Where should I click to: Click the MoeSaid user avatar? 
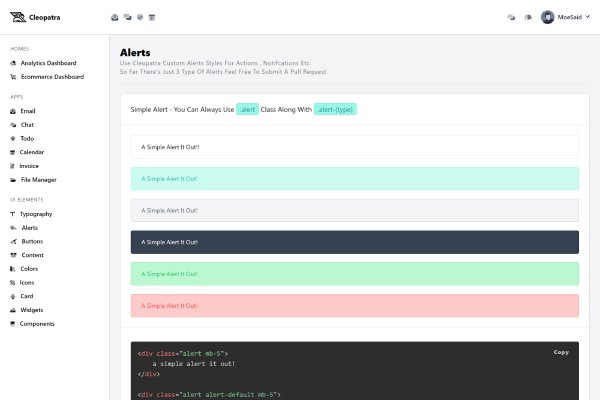548,17
